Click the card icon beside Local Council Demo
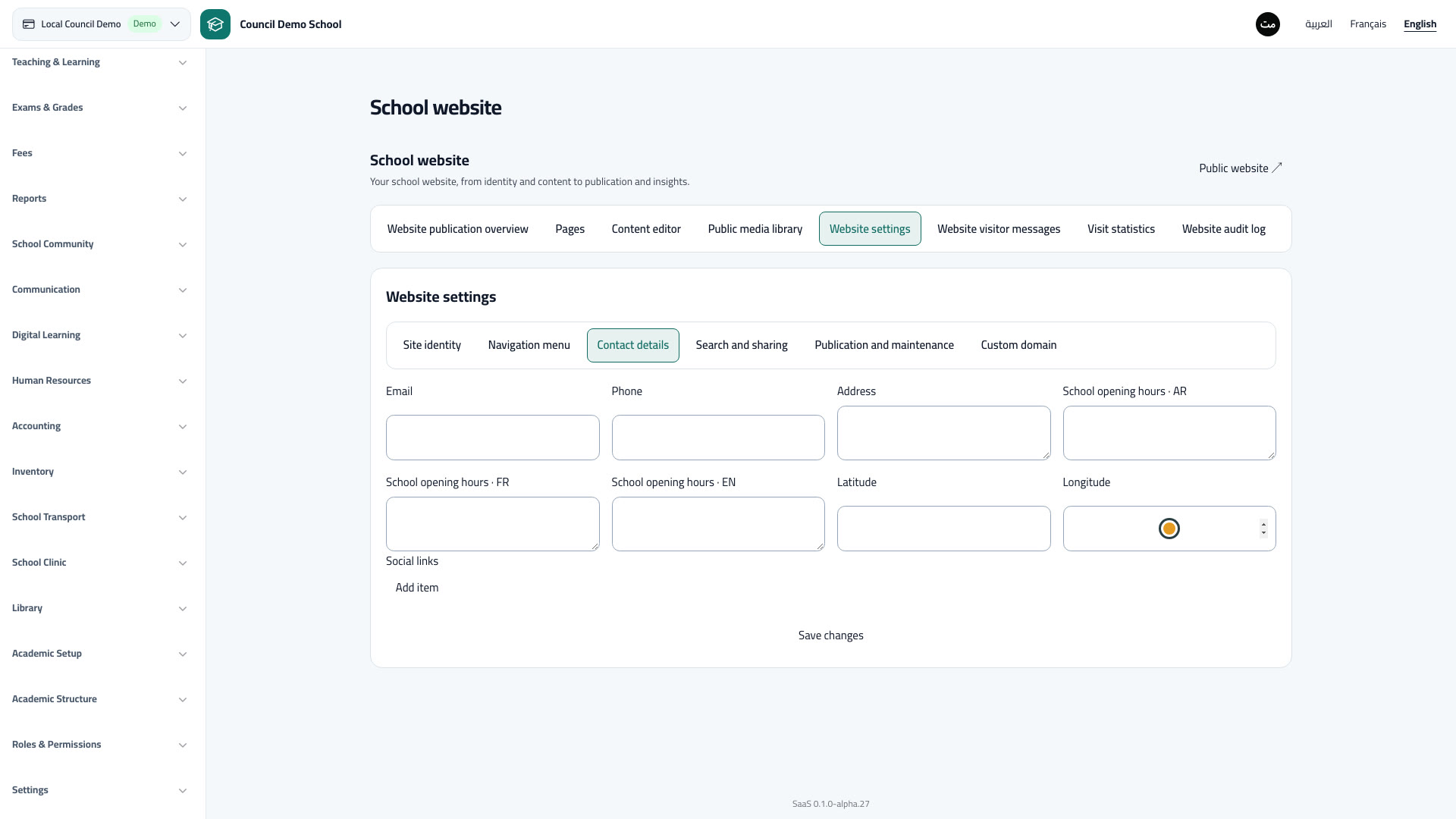 (29, 24)
